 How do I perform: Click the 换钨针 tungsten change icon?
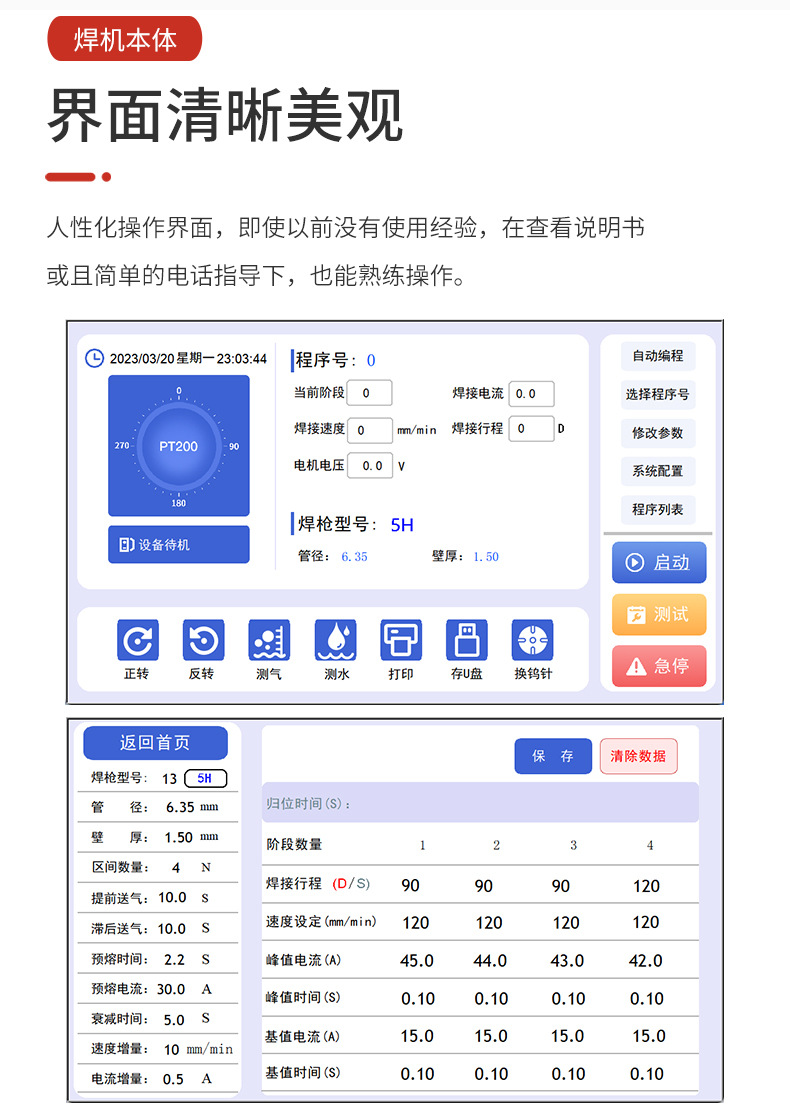(x=532, y=641)
